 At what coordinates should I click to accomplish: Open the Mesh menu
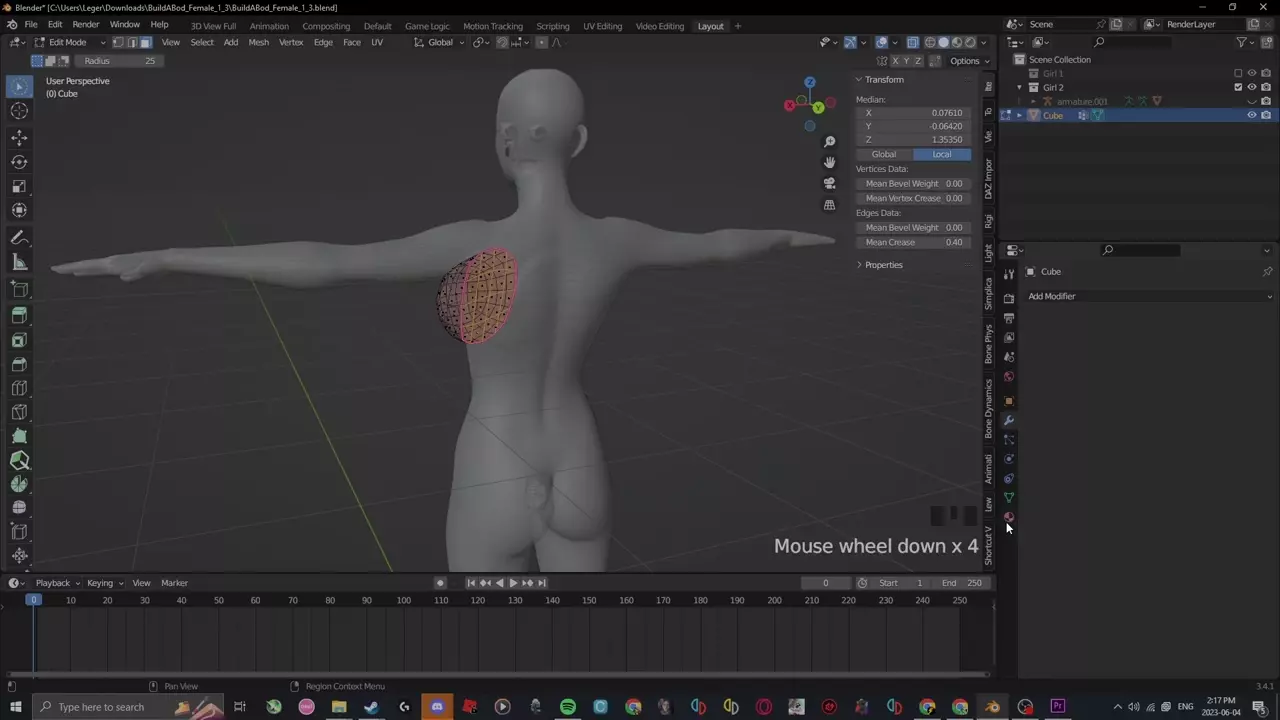[258, 42]
